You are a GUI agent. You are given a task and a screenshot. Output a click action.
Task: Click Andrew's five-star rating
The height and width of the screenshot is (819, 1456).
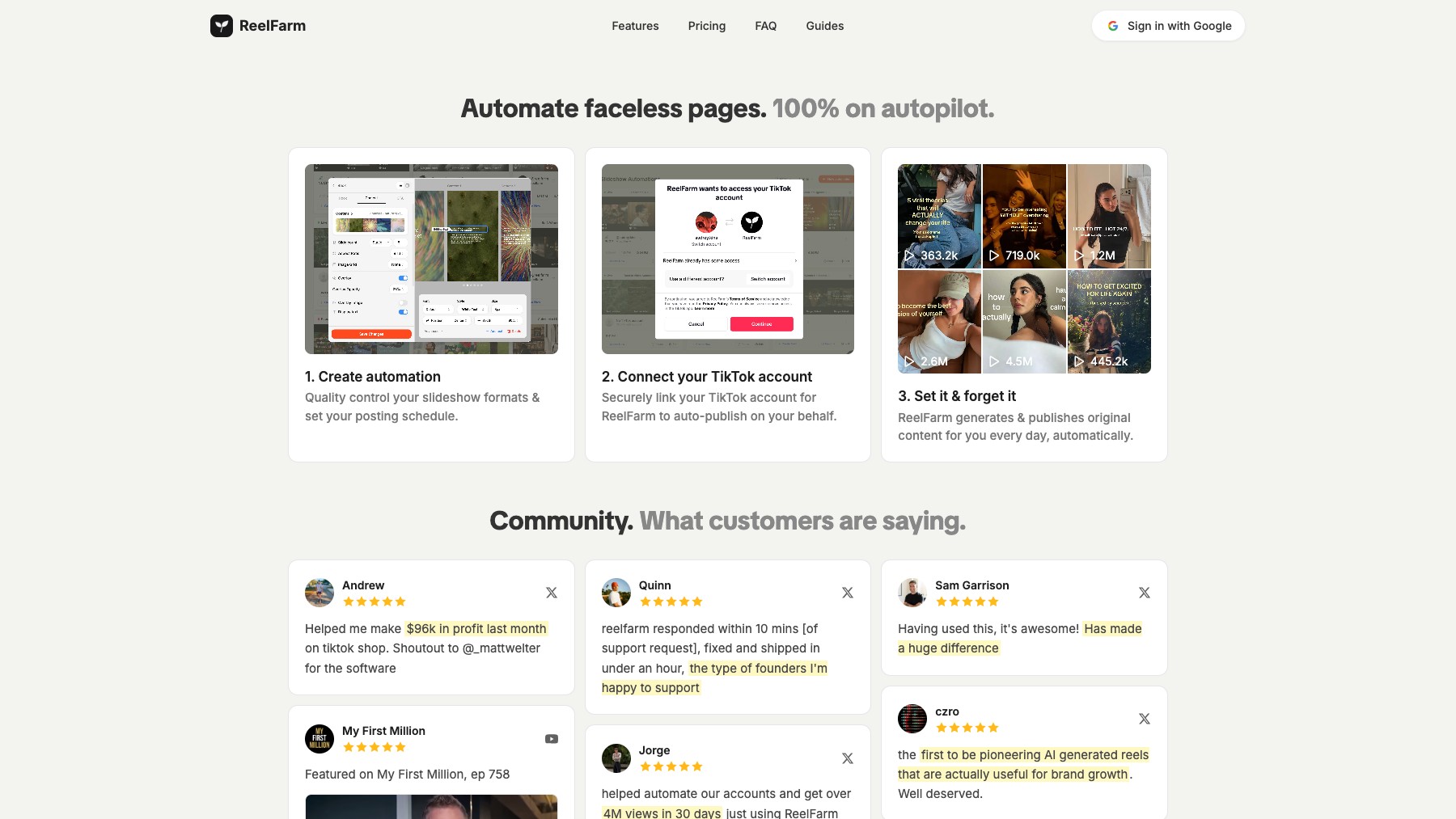(374, 602)
